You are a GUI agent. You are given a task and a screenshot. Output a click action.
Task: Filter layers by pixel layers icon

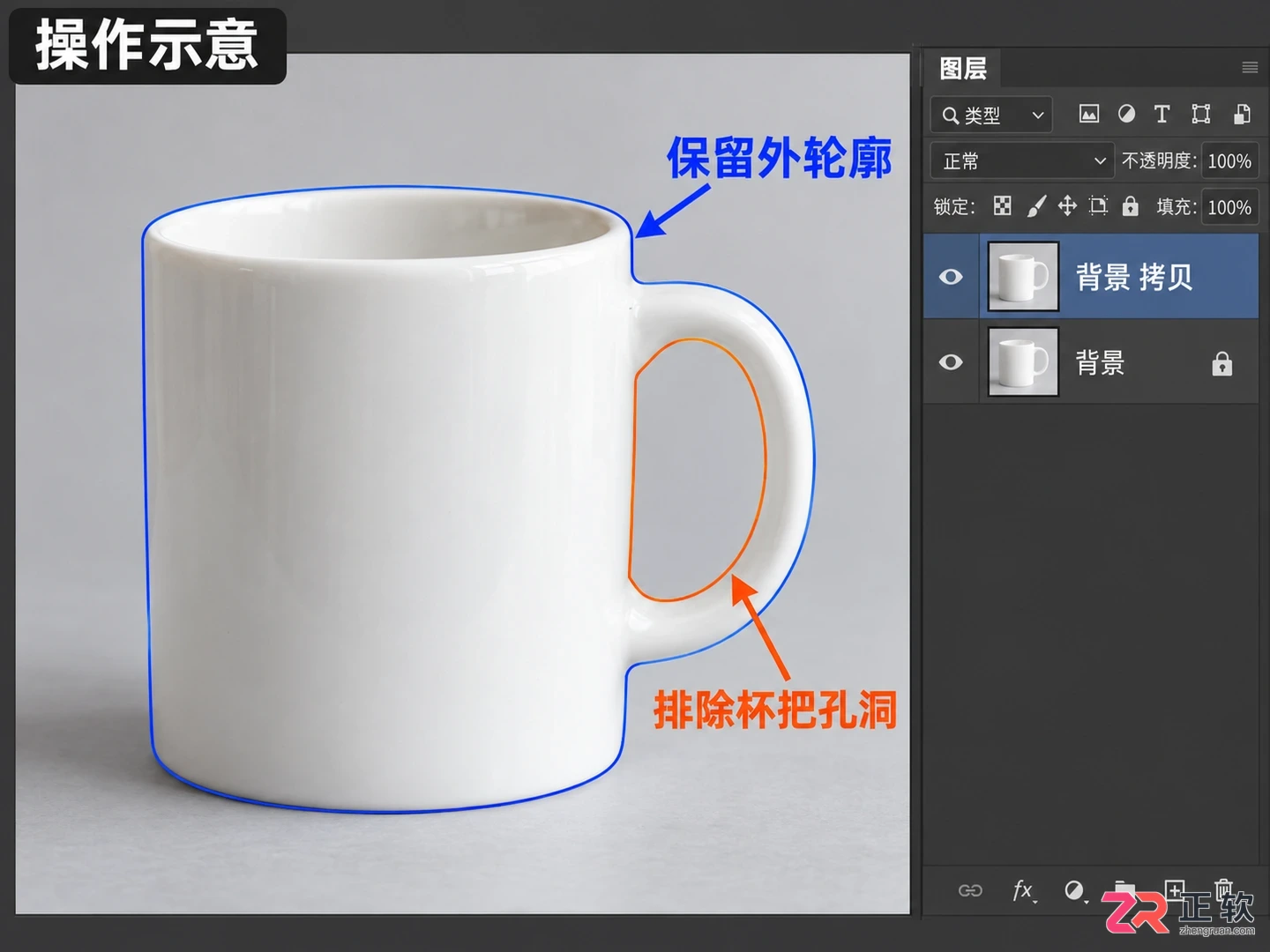pyautogui.click(x=1089, y=114)
